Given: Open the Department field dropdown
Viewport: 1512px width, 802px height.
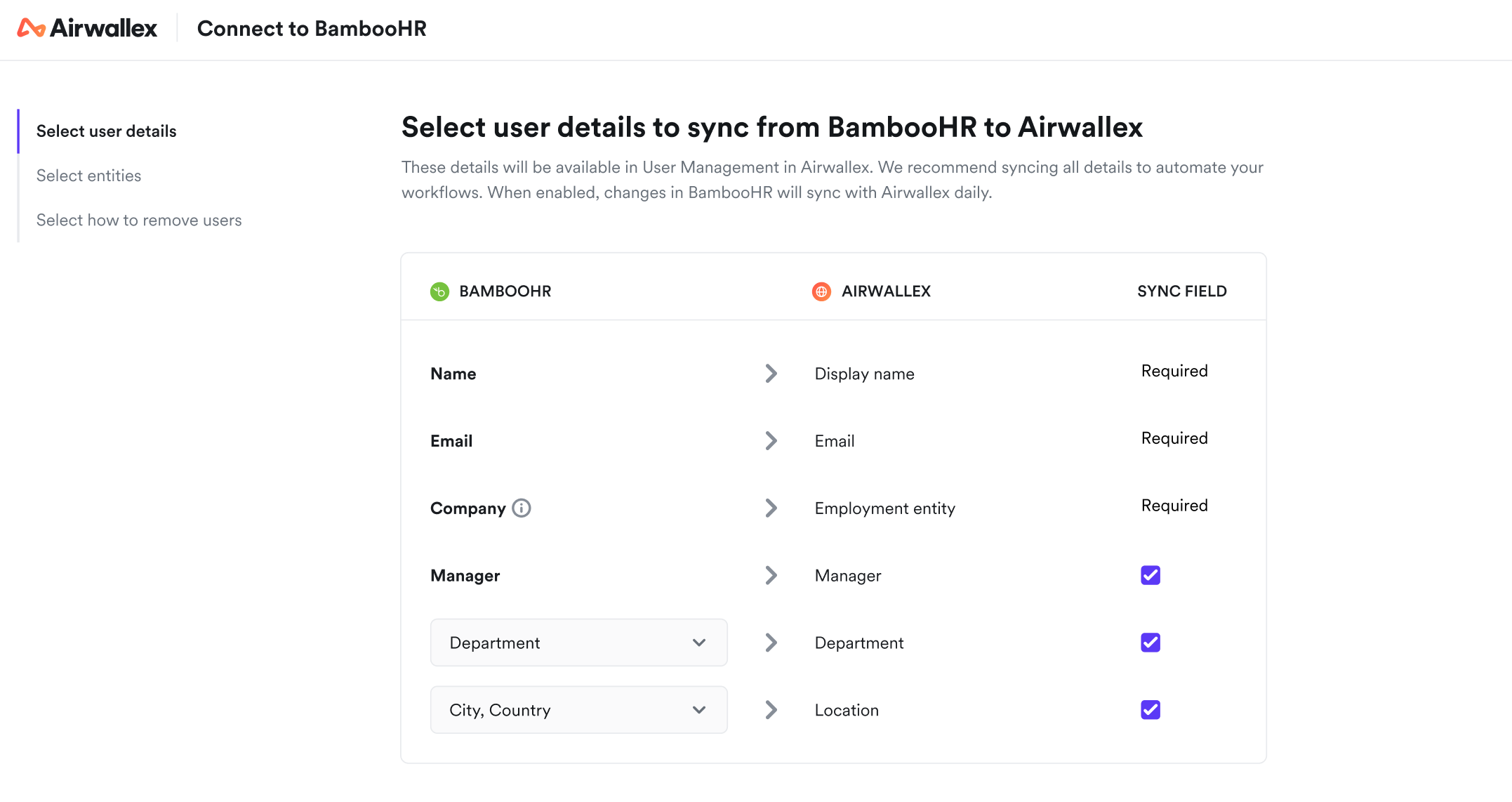Looking at the screenshot, I should (x=578, y=643).
